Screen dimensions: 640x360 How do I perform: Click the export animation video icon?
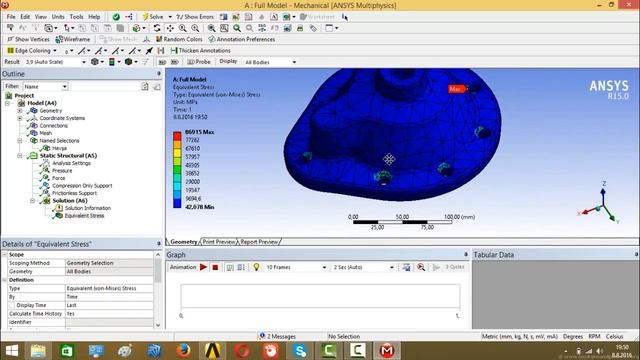[406, 267]
